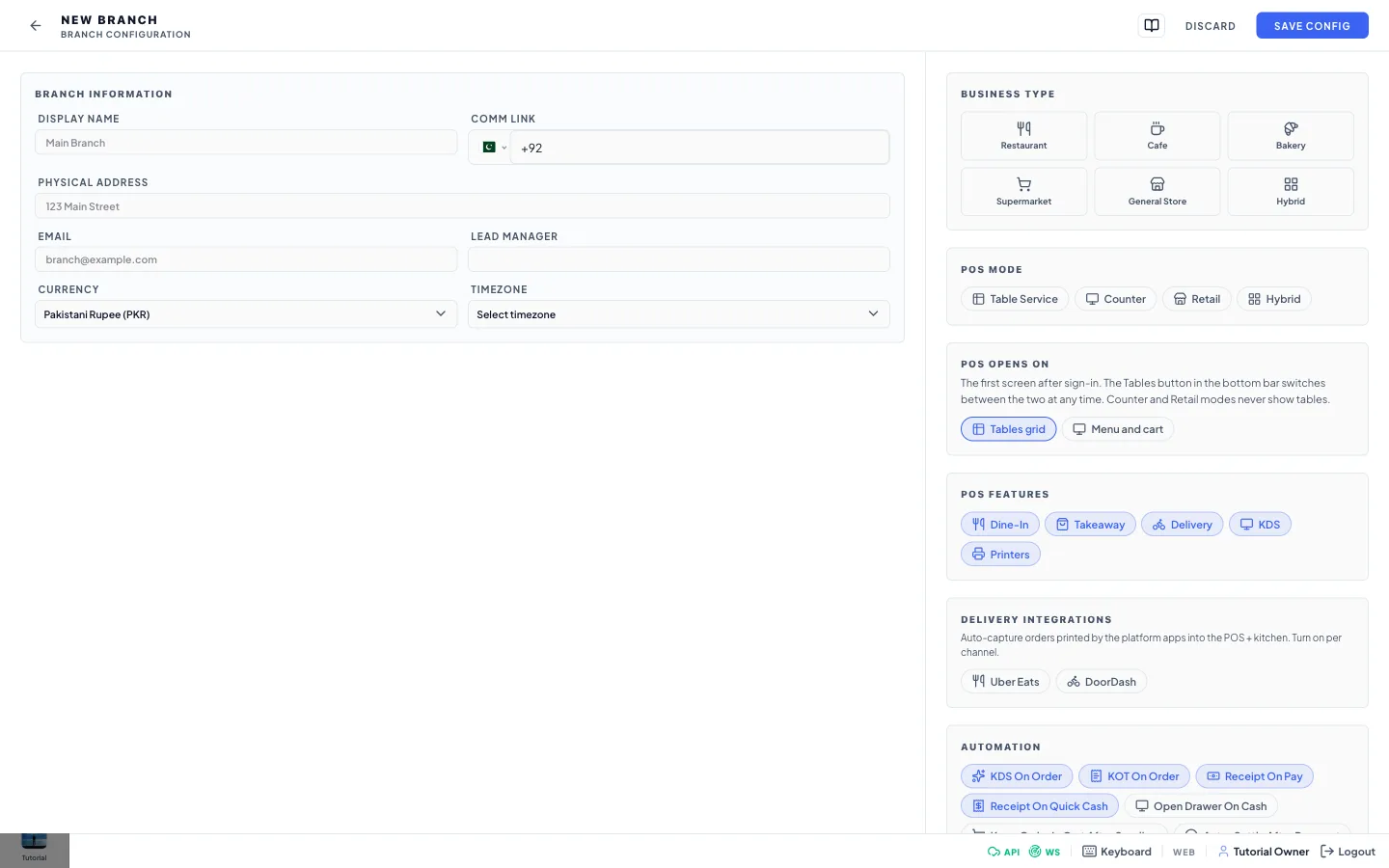Click the Display Name input field

point(246,143)
